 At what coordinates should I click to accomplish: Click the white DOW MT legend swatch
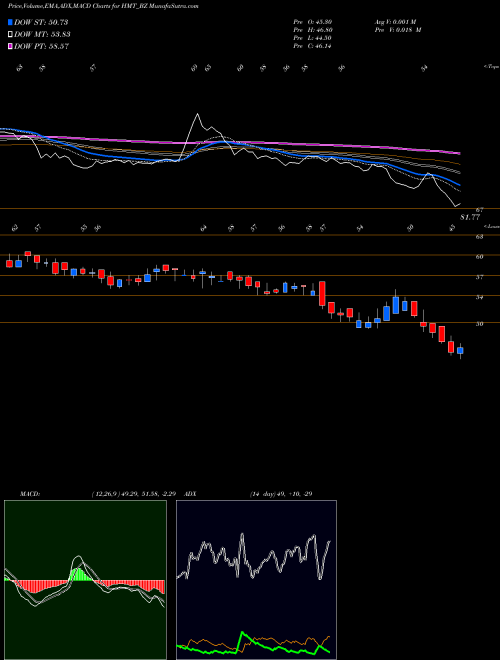pos(11,34)
